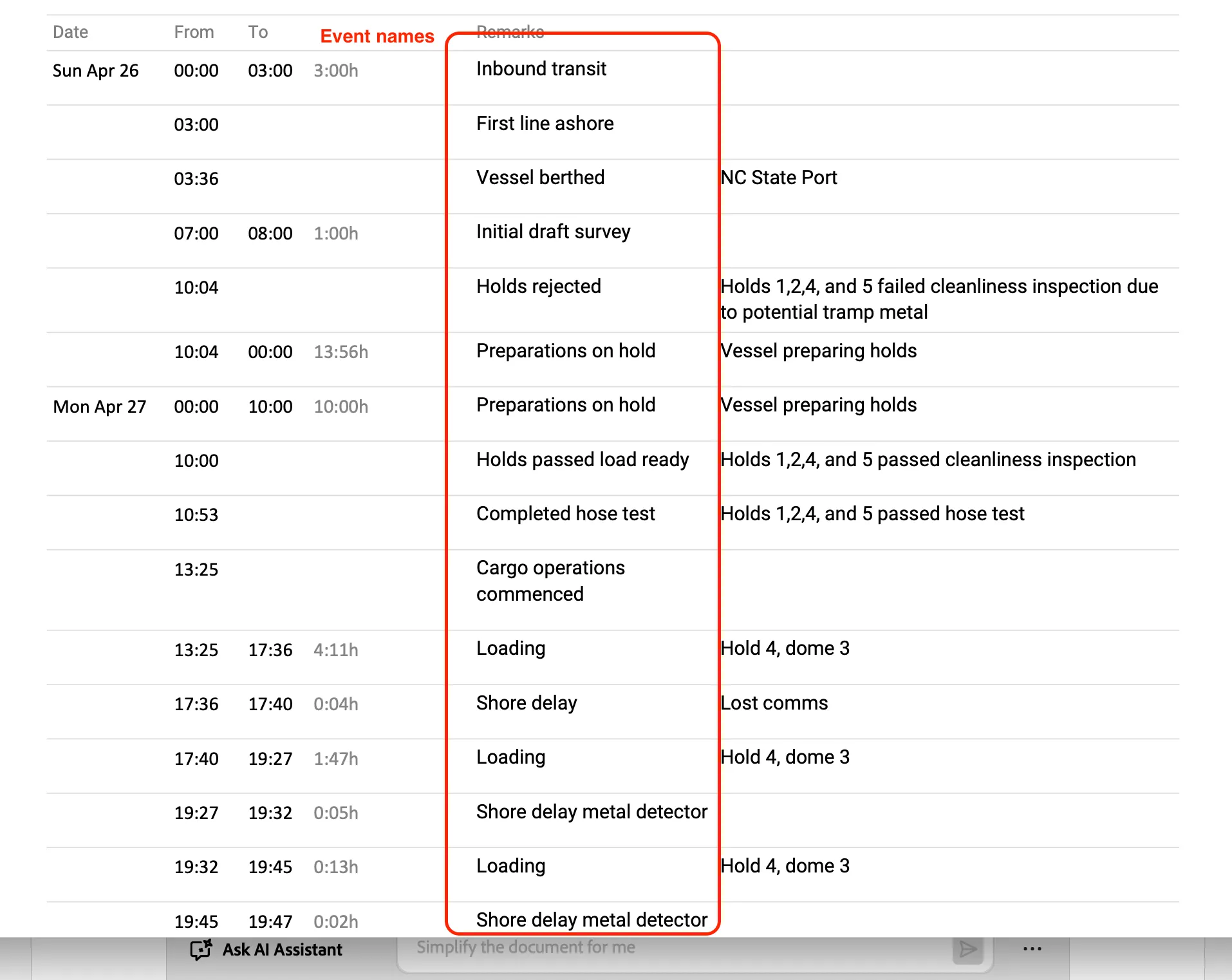This screenshot has height=980, width=1232.
Task: Click the 'passed cleanliness inspection' remark
Action: (928, 460)
